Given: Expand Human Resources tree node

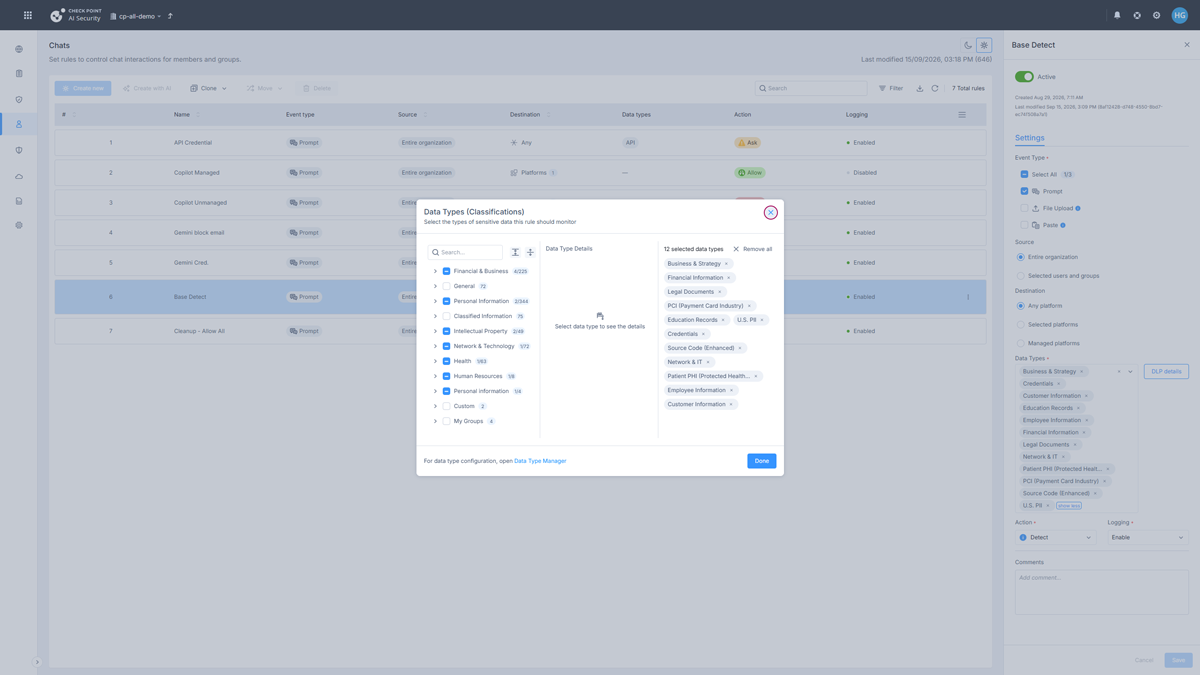Looking at the screenshot, I should pyautogui.click(x=435, y=376).
